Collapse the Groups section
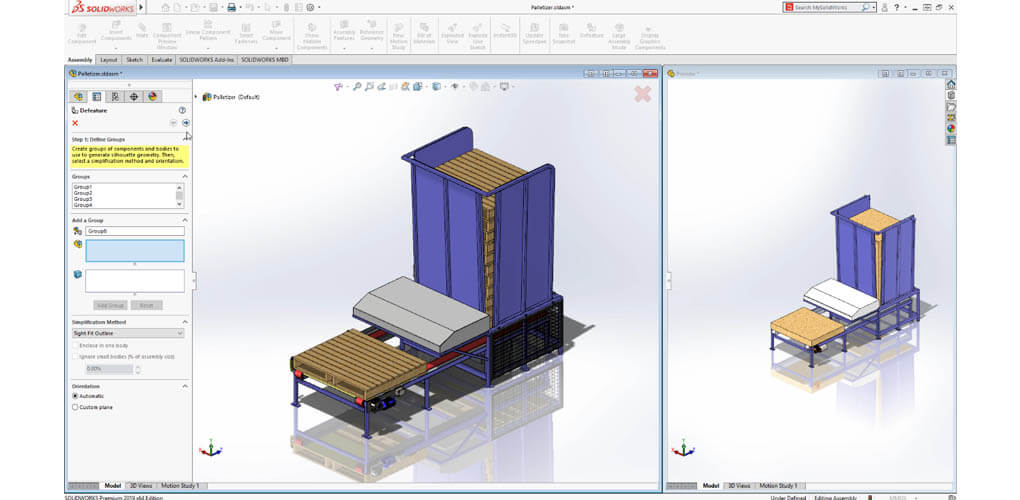 184,176
